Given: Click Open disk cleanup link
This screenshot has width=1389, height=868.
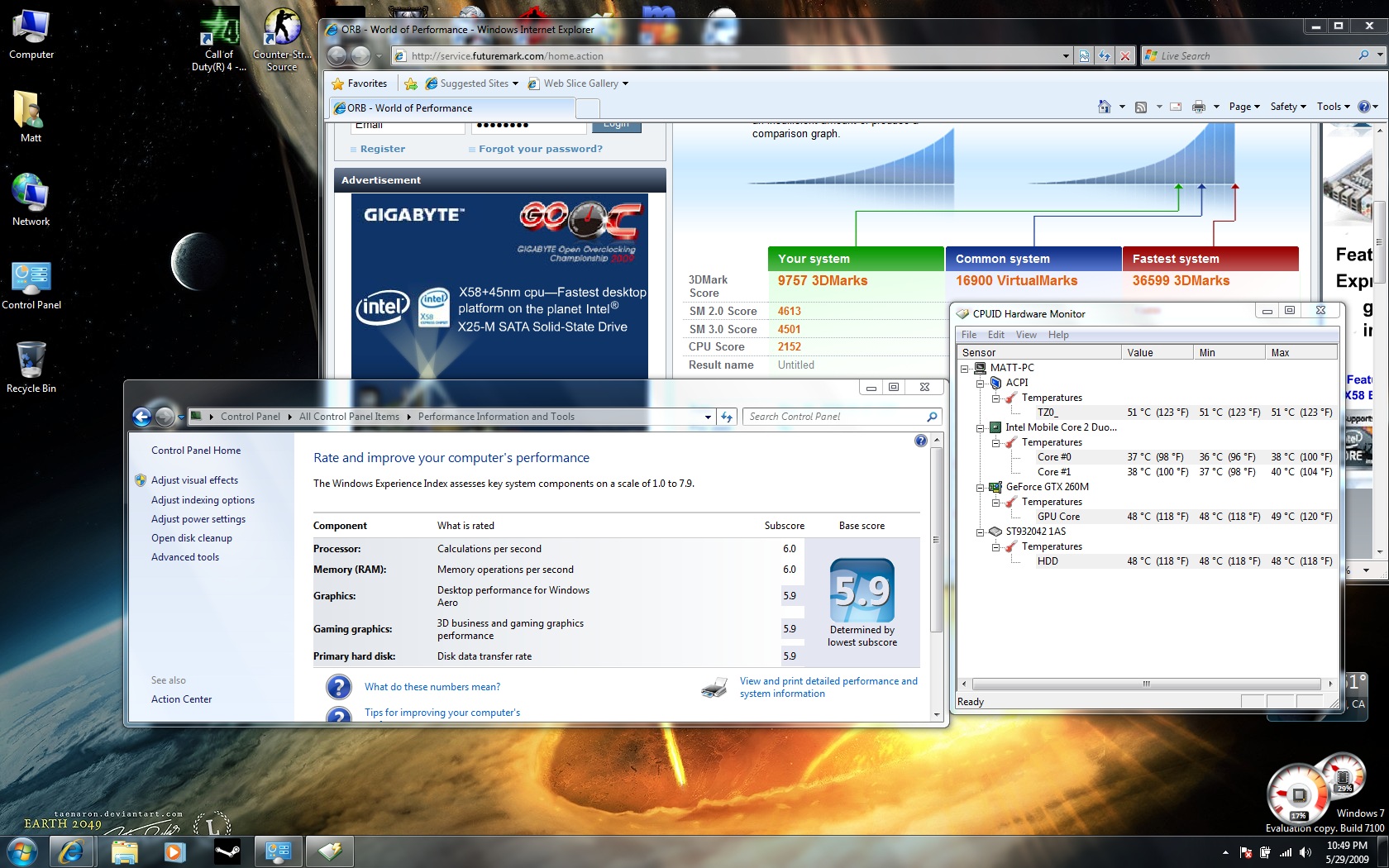Looking at the screenshot, I should [192, 538].
